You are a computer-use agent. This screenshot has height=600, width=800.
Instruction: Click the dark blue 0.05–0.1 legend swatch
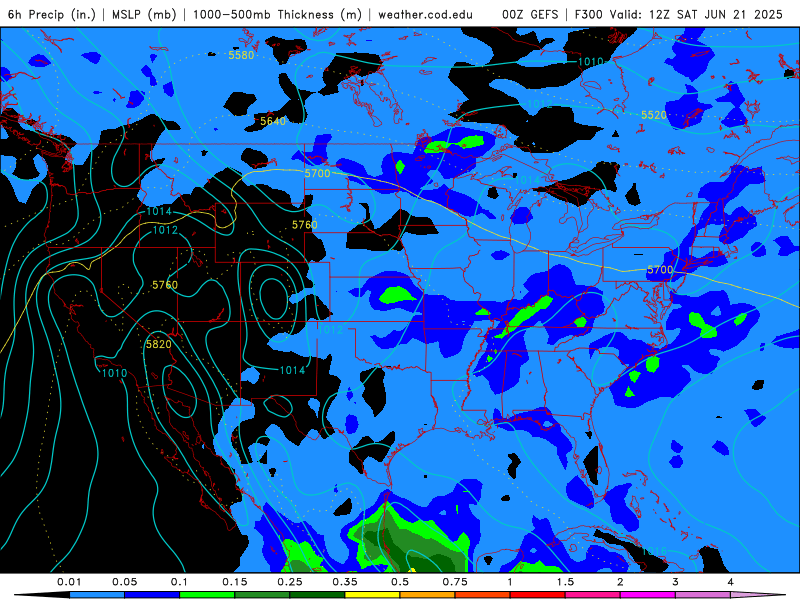tap(152, 595)
